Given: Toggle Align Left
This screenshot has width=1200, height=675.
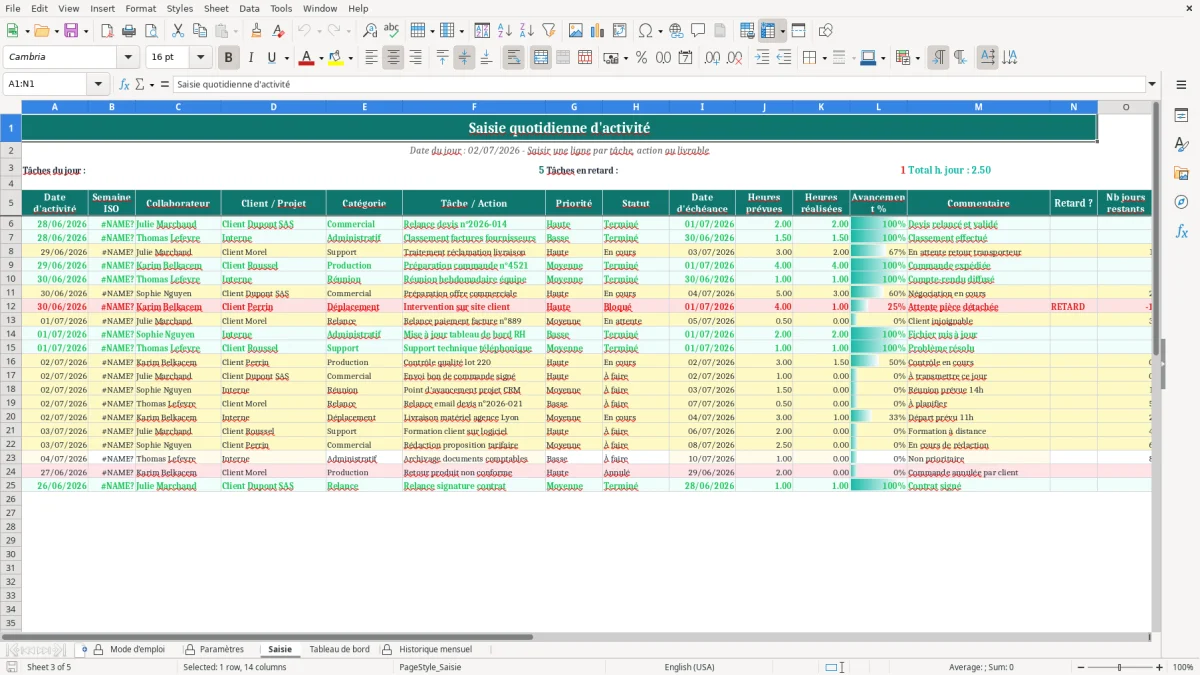Looking at the screenshot, I should (x=371, y=58).
